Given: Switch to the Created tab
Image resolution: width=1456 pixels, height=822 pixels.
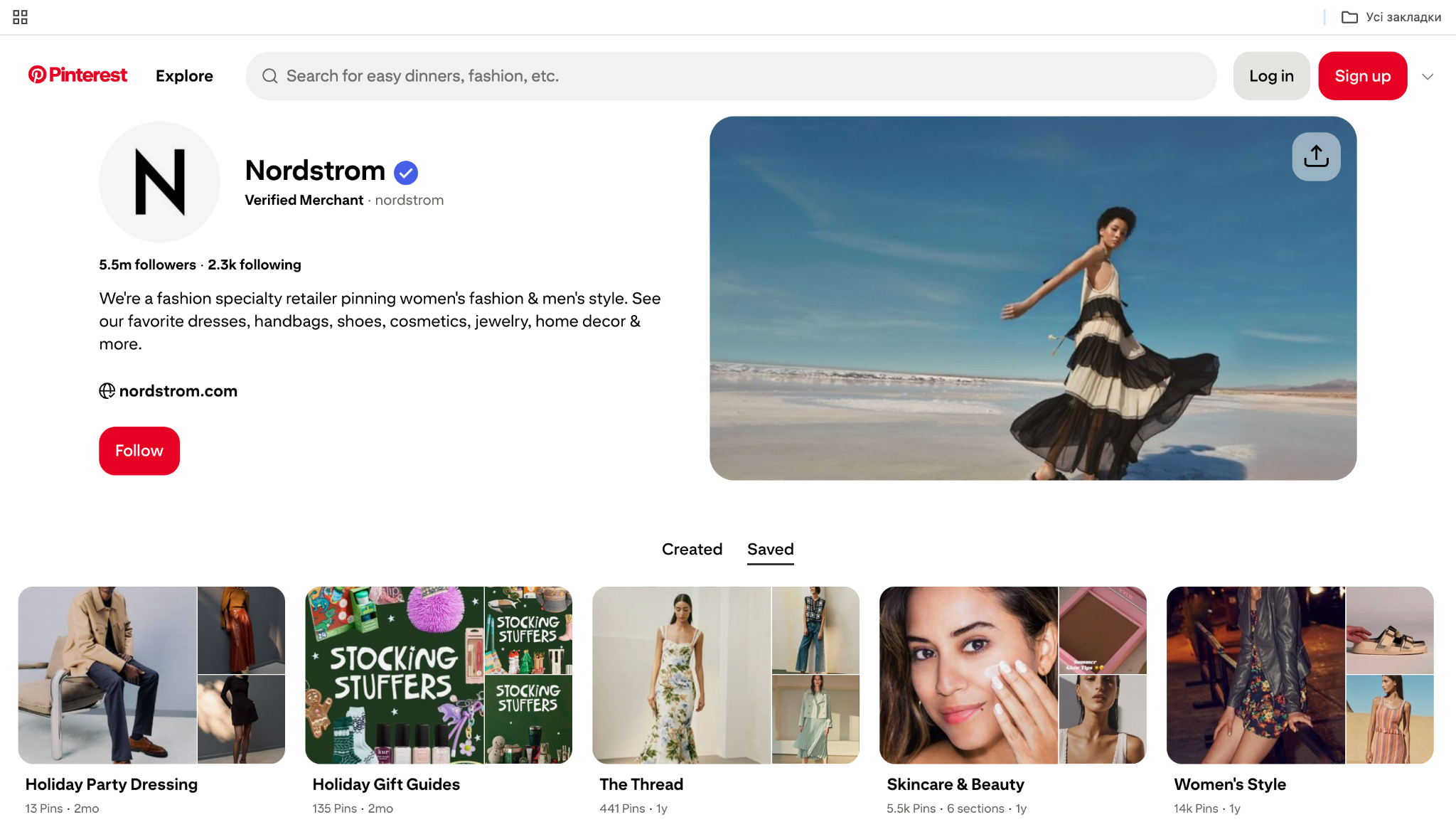Looking at the screenshot, I should point(692,549).
